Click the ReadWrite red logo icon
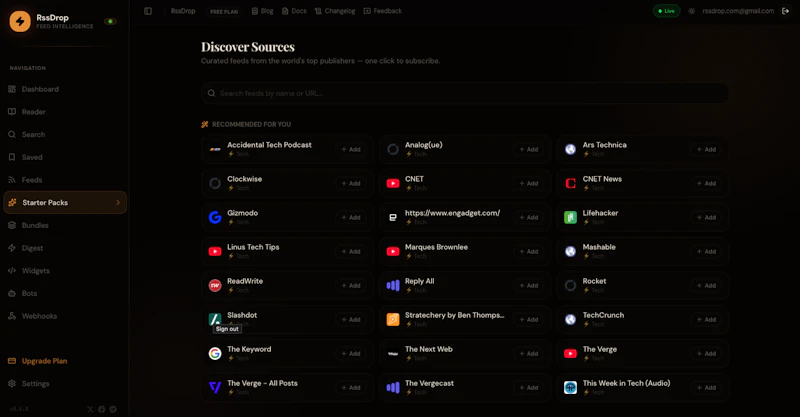The height and width of the screenshot is (417, 800). click(x=215, y=285)
